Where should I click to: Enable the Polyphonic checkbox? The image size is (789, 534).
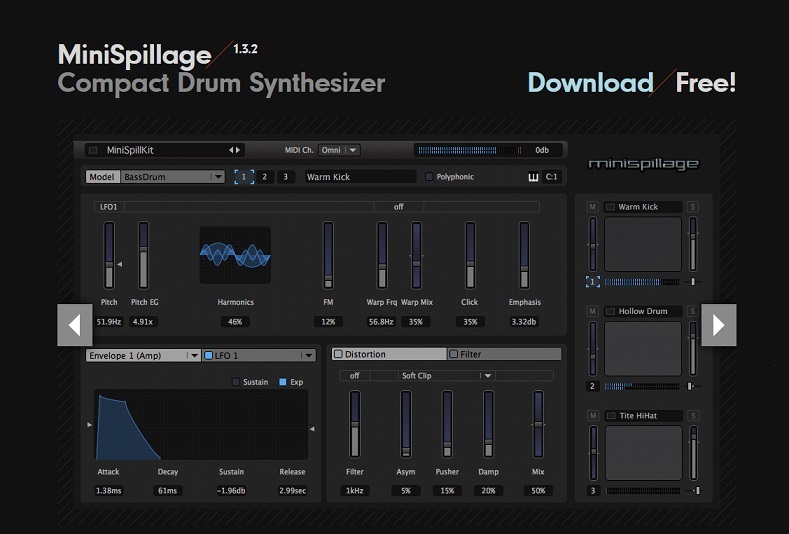pyautogui.click(x=429, y=177)
